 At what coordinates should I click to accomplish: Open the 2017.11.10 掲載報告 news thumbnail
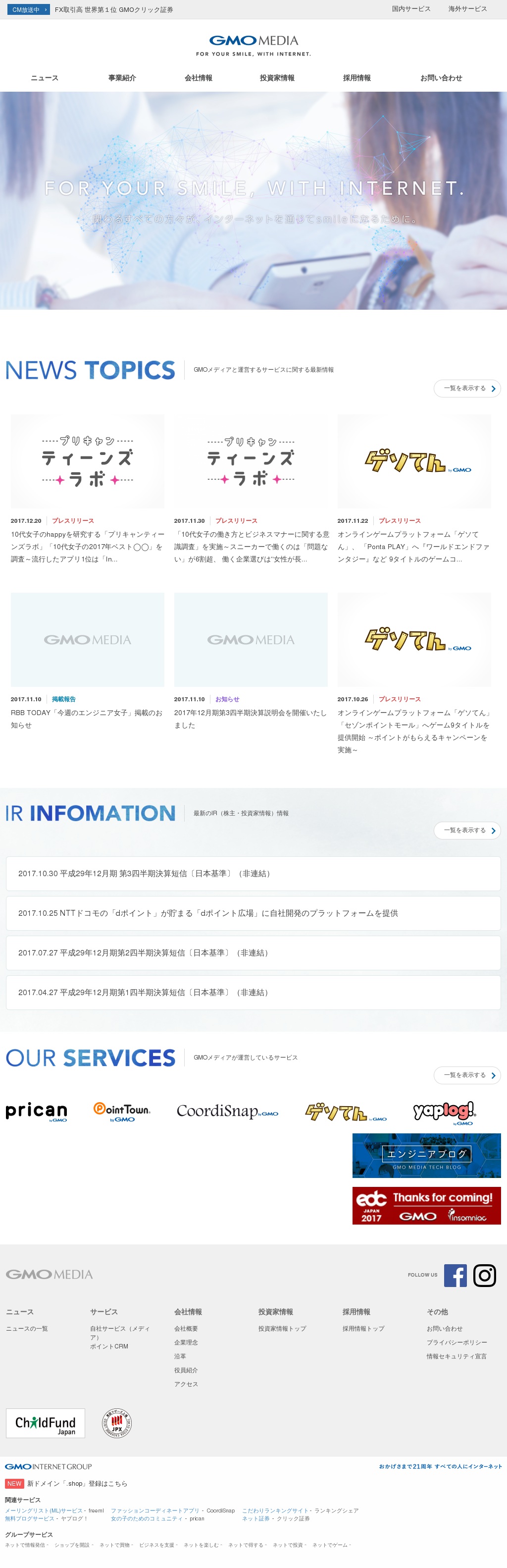[x=88, y=640]
